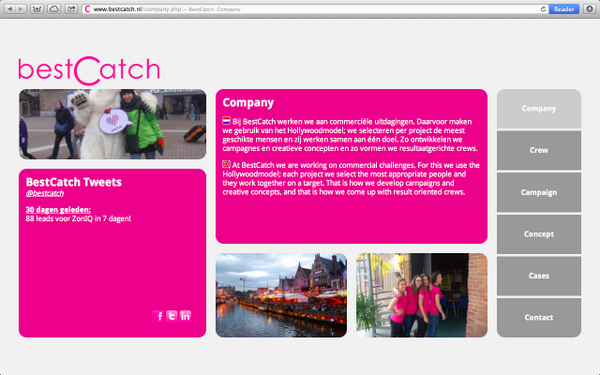The image size is (600, 375).
Task: Open the Twitter icon in the Tweets panel
Action: (x=172, y=316)
